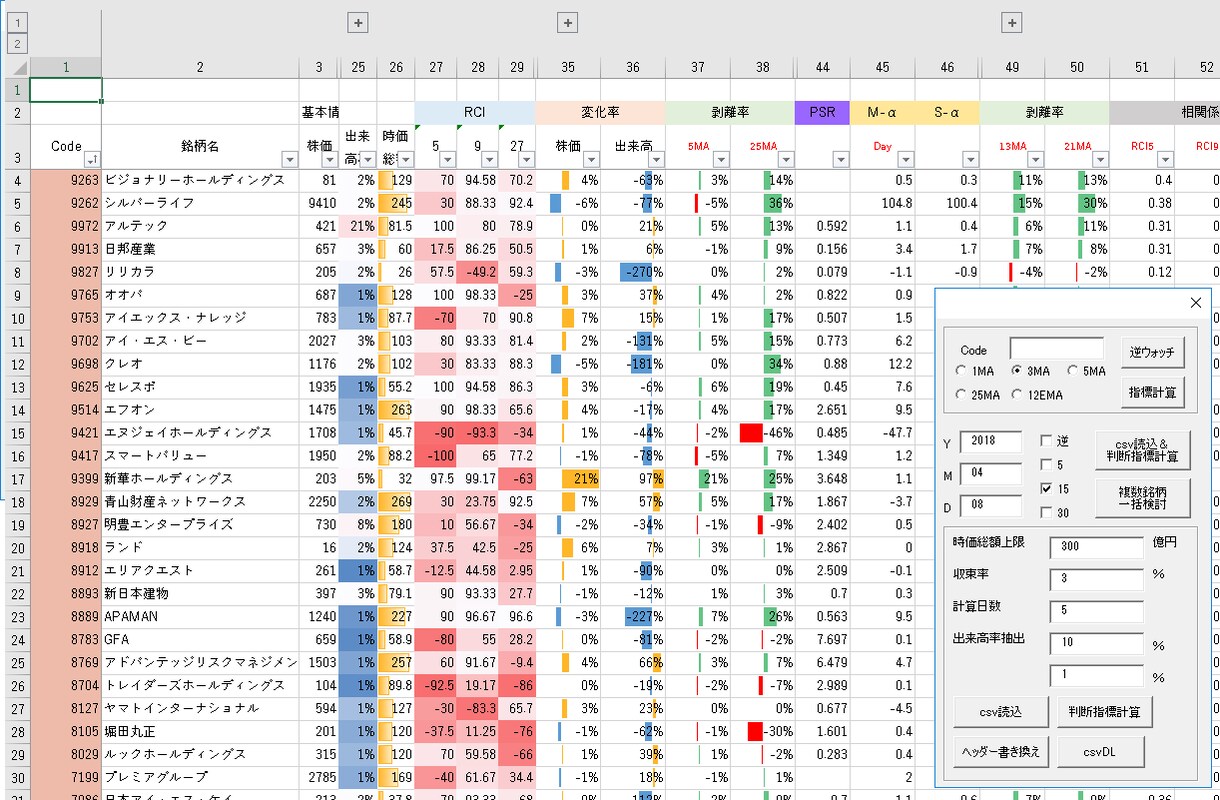The width and height of the screenshot is (1220, 800).
Task: Expand the column group above column 25
Action: tap(359, 23)
